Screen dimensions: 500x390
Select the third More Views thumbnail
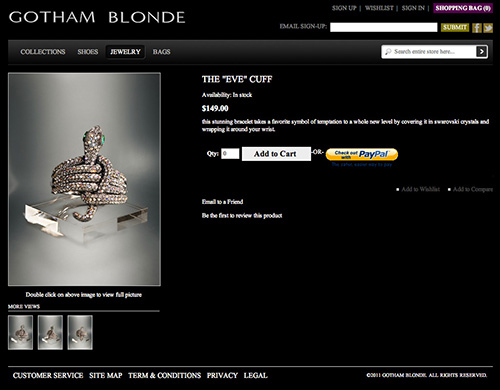(80, 332)
